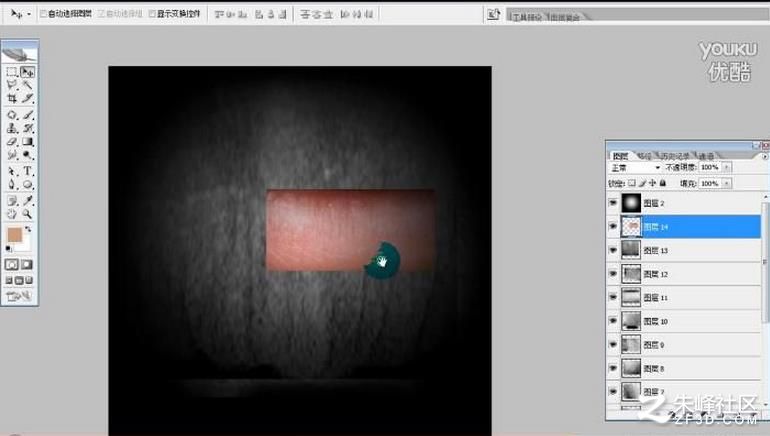
Task: Toggle lock transparent pixels
Action: (632, 183)
